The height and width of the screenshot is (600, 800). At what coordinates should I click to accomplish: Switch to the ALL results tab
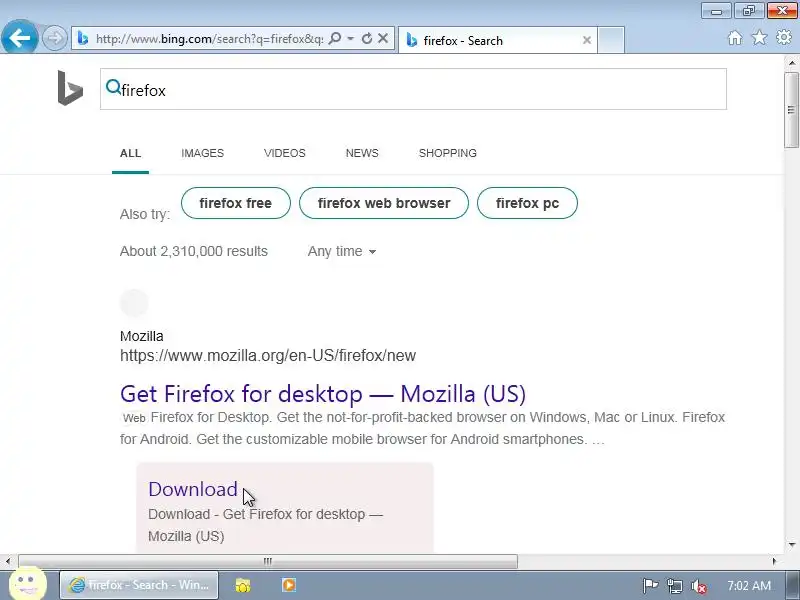pyautogui.click(x=131, y=153)
